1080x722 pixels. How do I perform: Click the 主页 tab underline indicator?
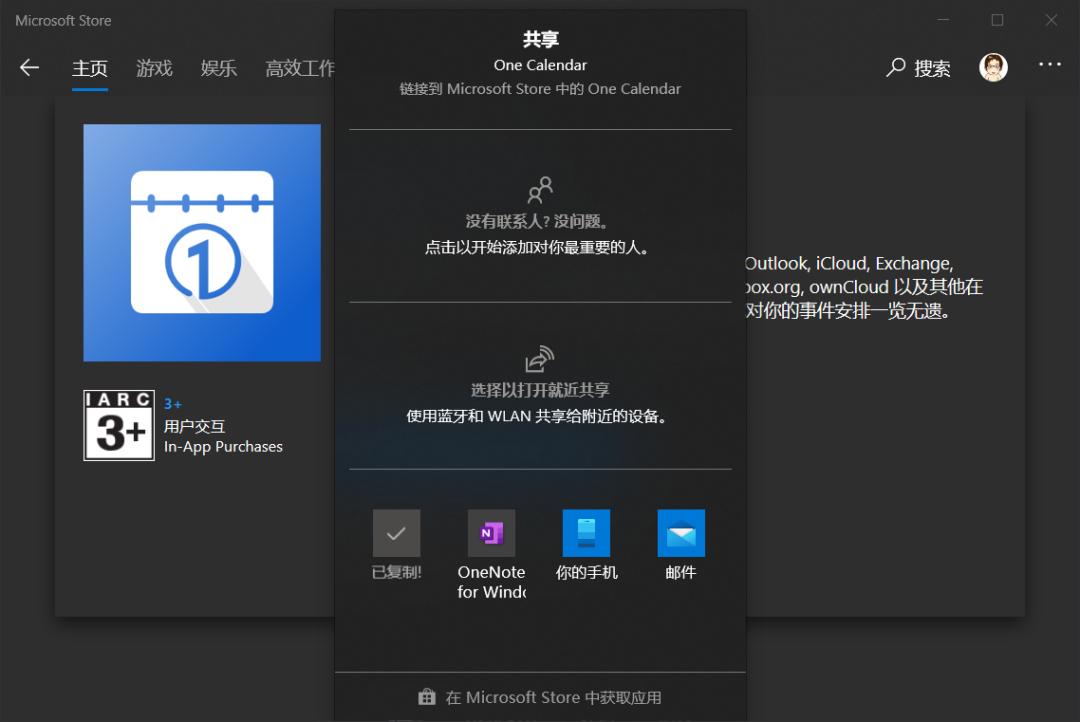[89, 86]
